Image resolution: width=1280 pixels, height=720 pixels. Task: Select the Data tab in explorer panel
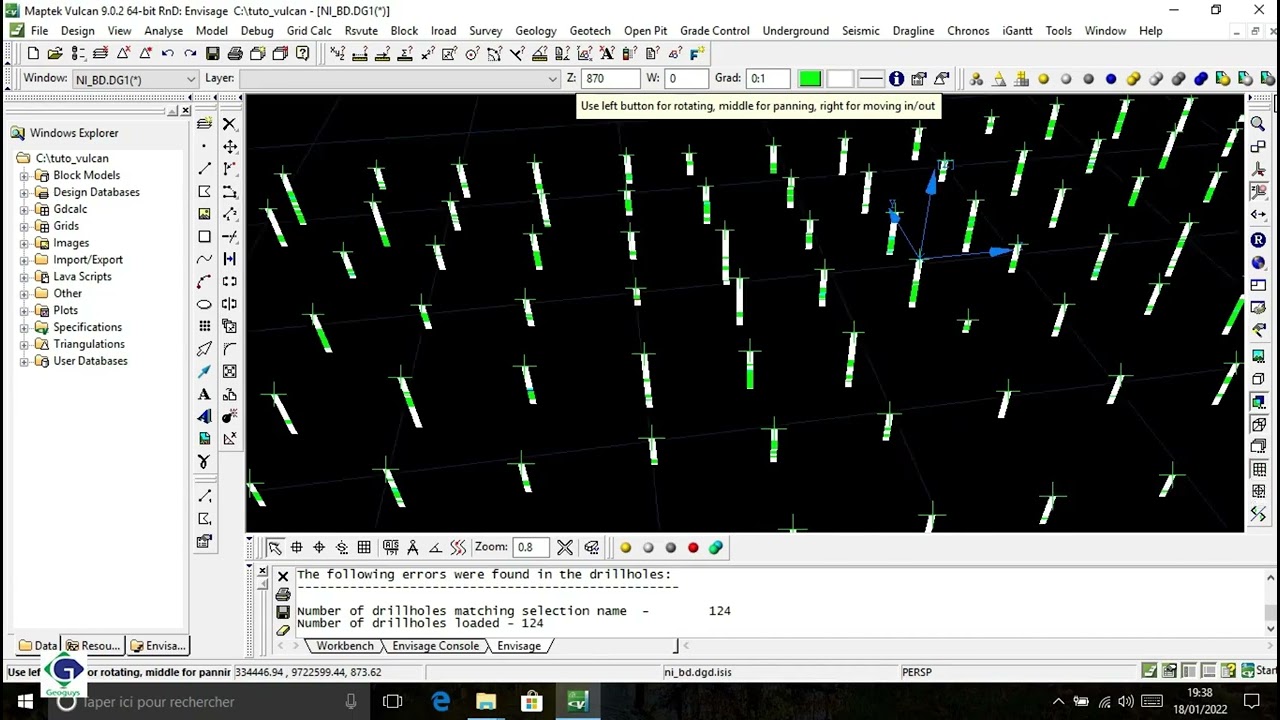[37, 646]
